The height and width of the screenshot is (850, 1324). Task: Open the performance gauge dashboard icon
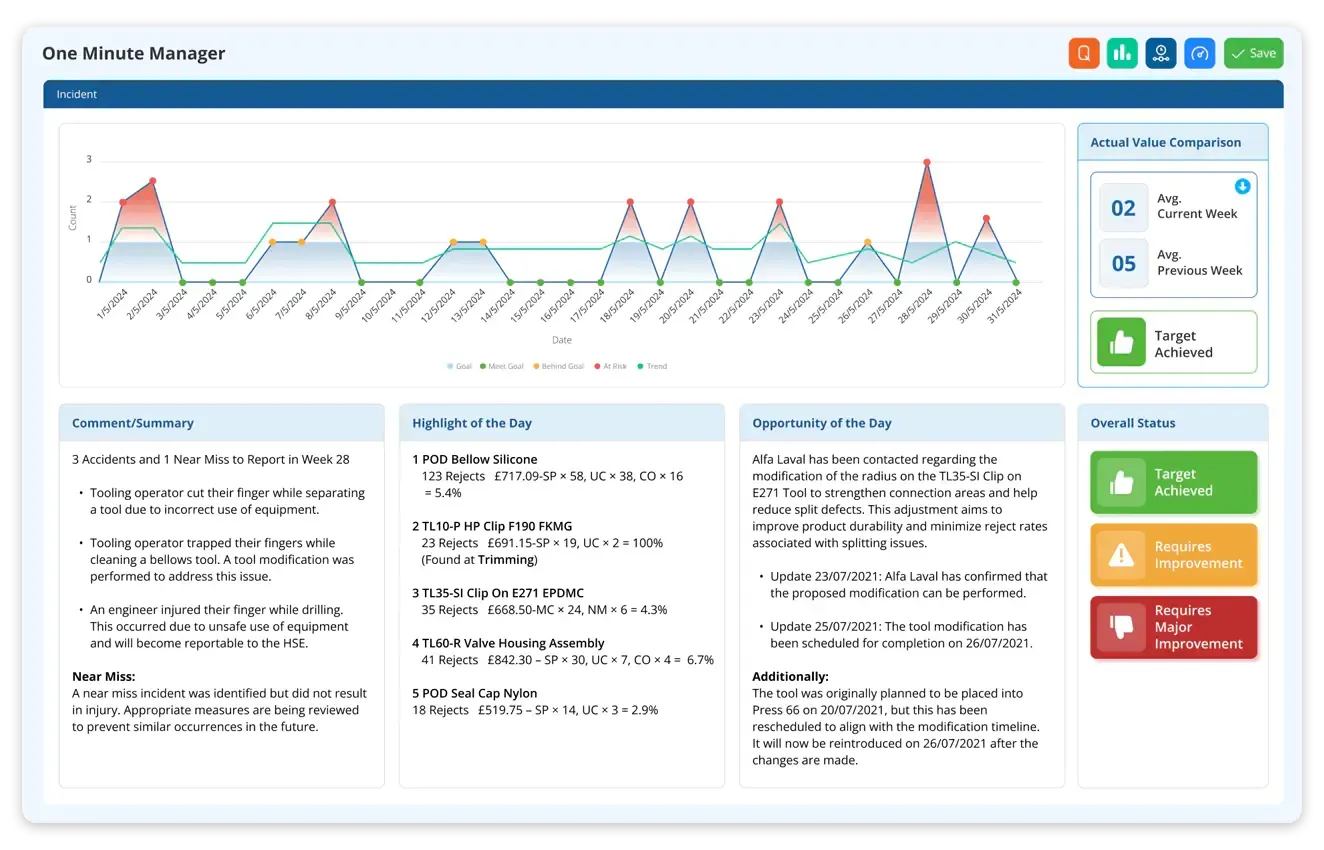click(x=1199, y=53)
